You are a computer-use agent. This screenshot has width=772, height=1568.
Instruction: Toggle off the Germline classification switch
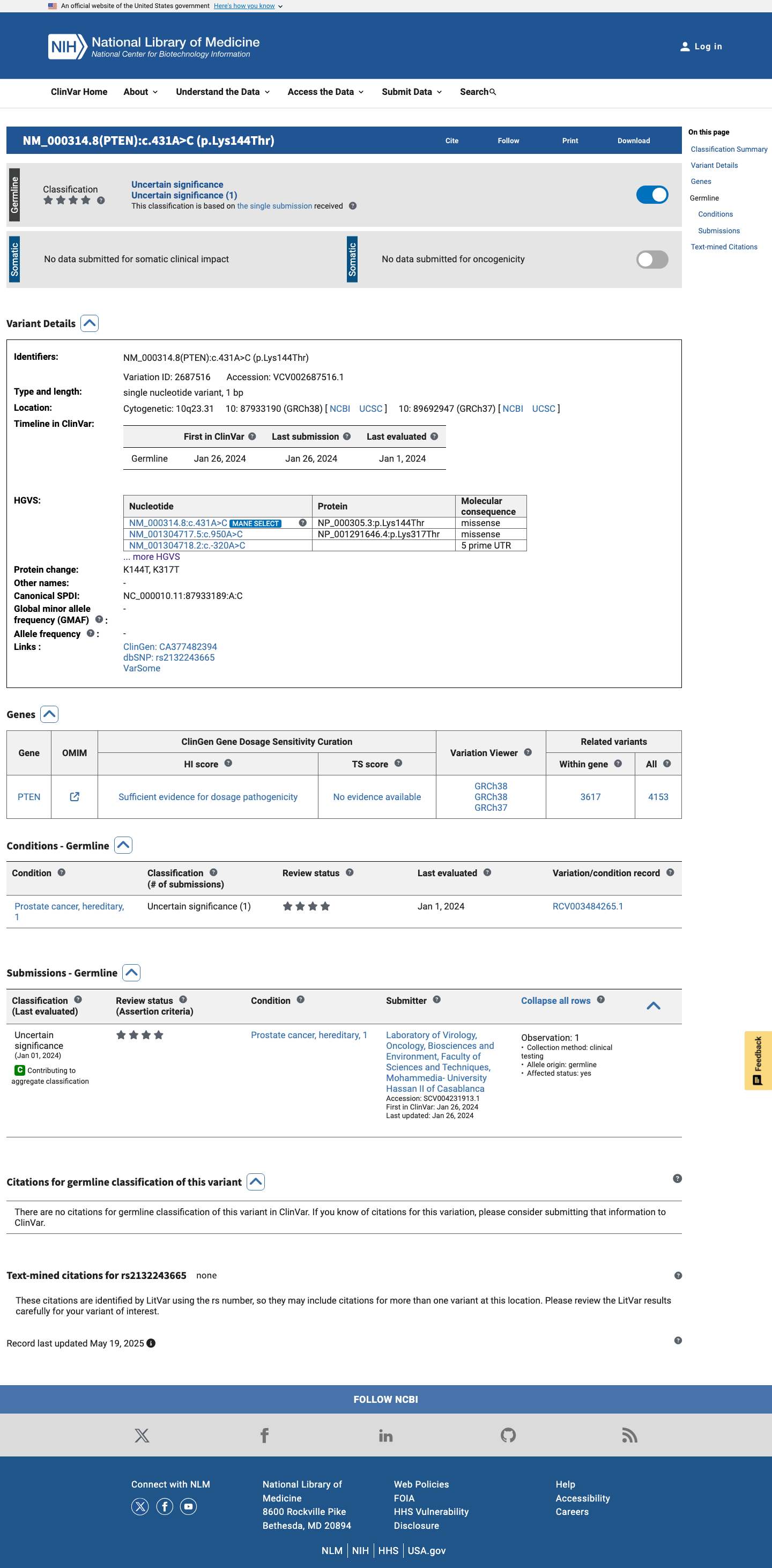(652, 195)
